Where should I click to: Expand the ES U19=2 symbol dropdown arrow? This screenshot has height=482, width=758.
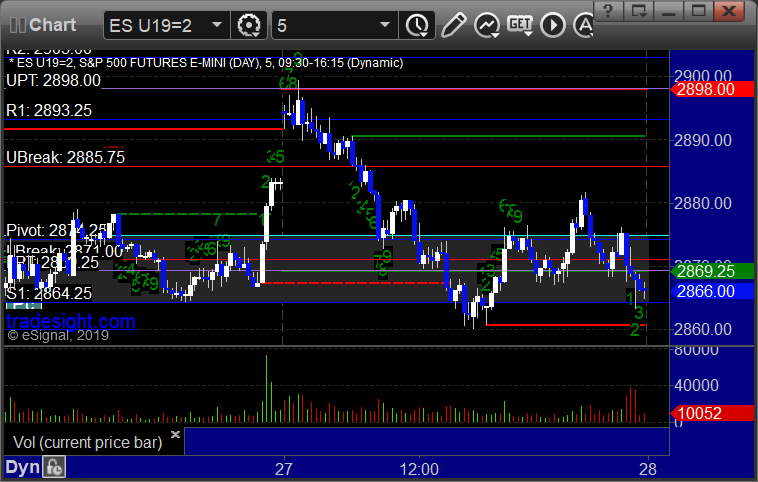217,24
